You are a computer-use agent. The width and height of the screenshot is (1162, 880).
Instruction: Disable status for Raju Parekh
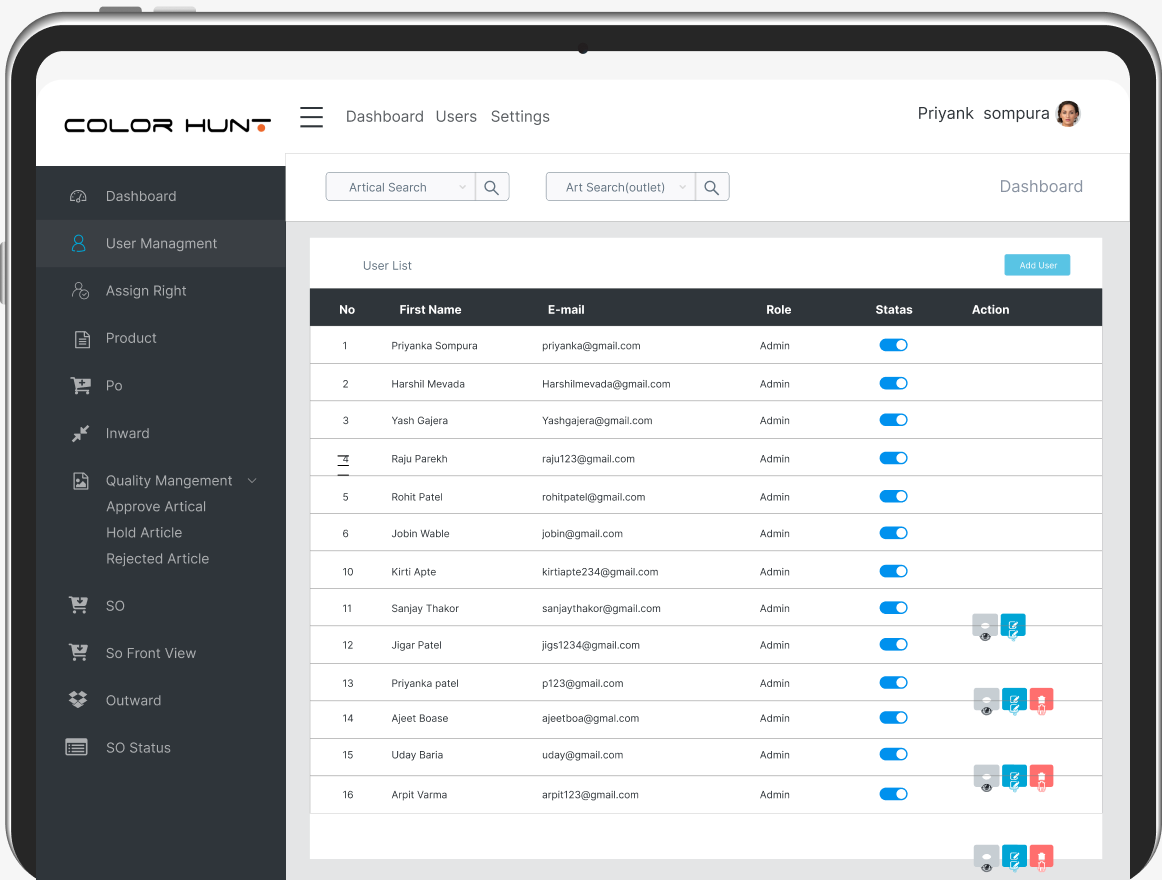click(x=893, y=458)
